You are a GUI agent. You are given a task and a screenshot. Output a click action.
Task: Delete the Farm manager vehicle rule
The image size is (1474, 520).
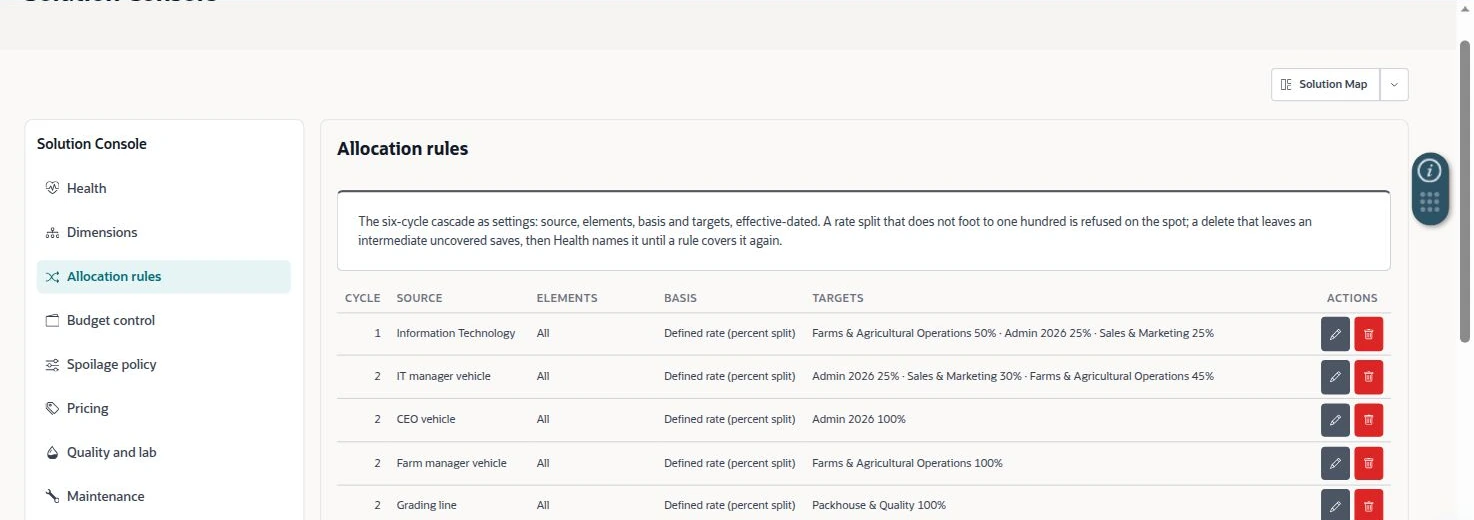pos(1369,464)
